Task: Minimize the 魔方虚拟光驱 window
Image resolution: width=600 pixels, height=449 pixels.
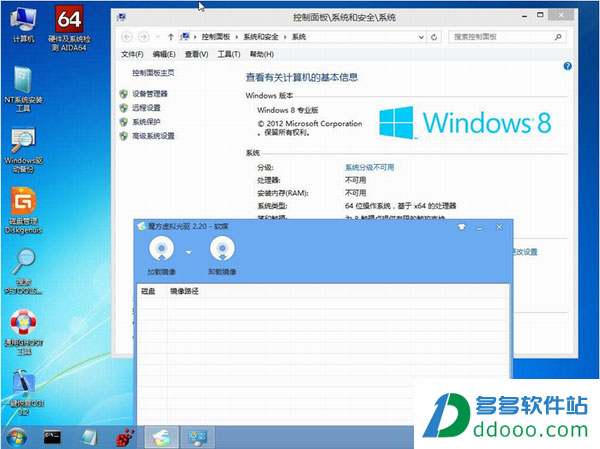Action: point(479,227)
